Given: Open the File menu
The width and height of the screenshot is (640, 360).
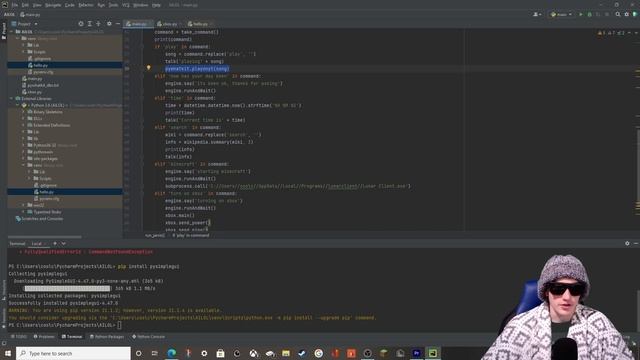Looking at the screenshot, I should [15, 5].
